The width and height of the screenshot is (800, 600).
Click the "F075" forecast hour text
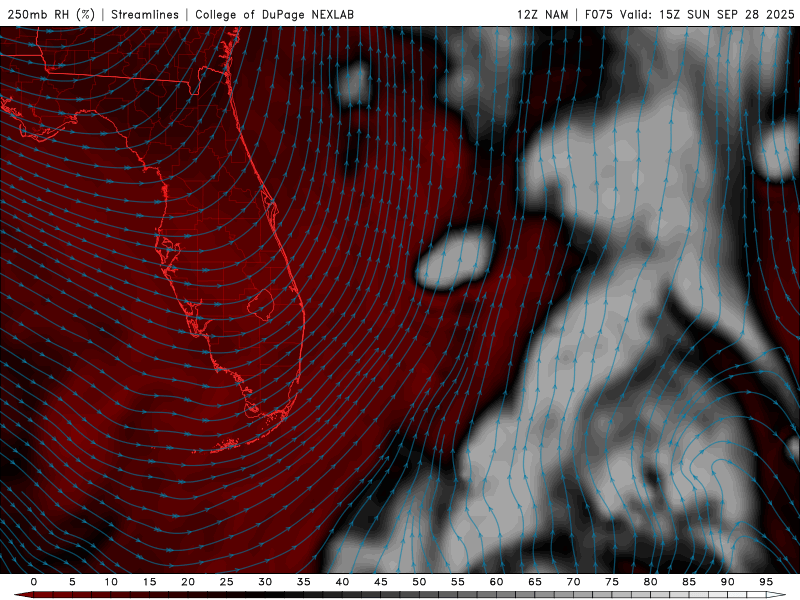(x=598, y=14)
